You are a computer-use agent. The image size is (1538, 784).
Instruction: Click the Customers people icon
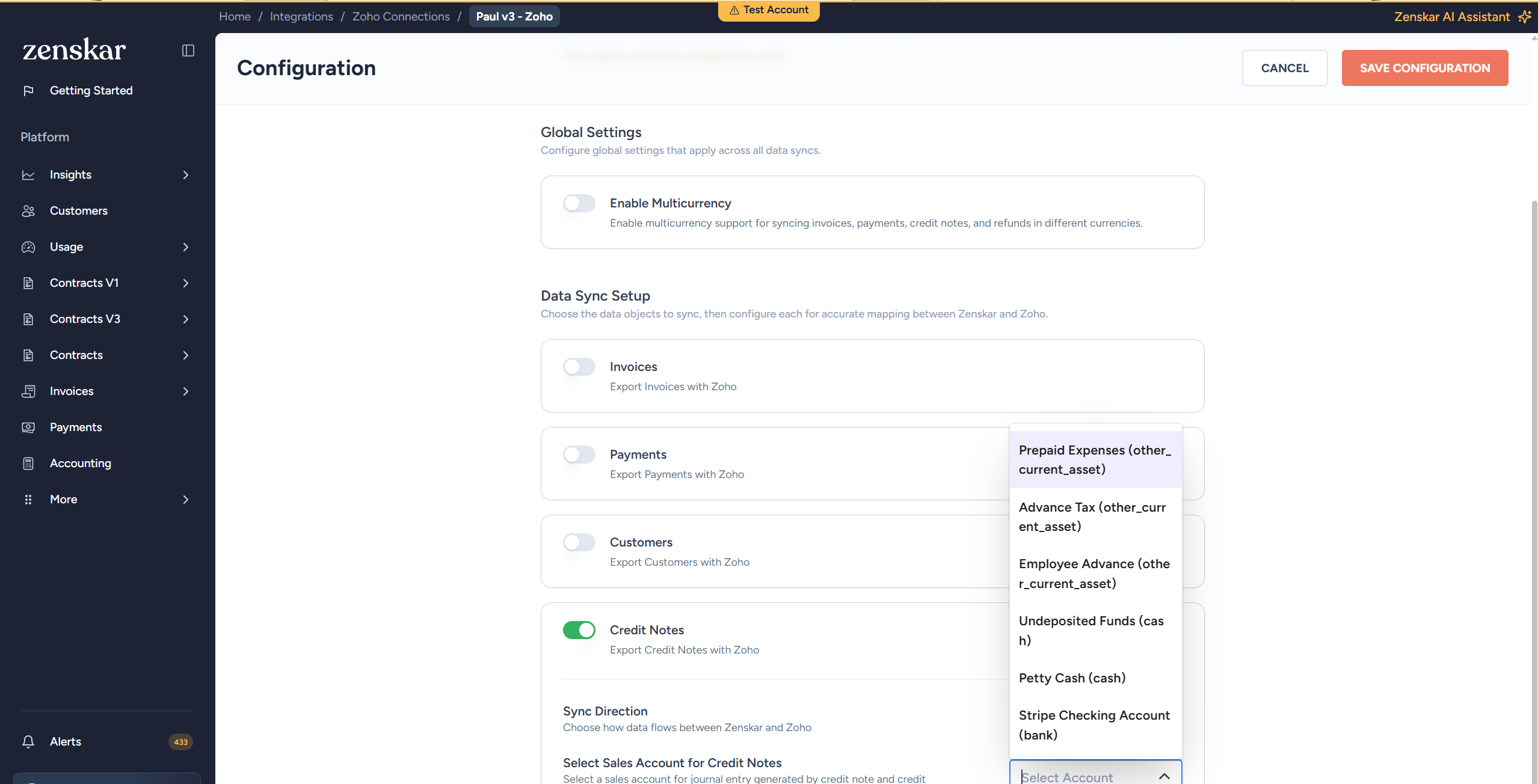point(28,211)
